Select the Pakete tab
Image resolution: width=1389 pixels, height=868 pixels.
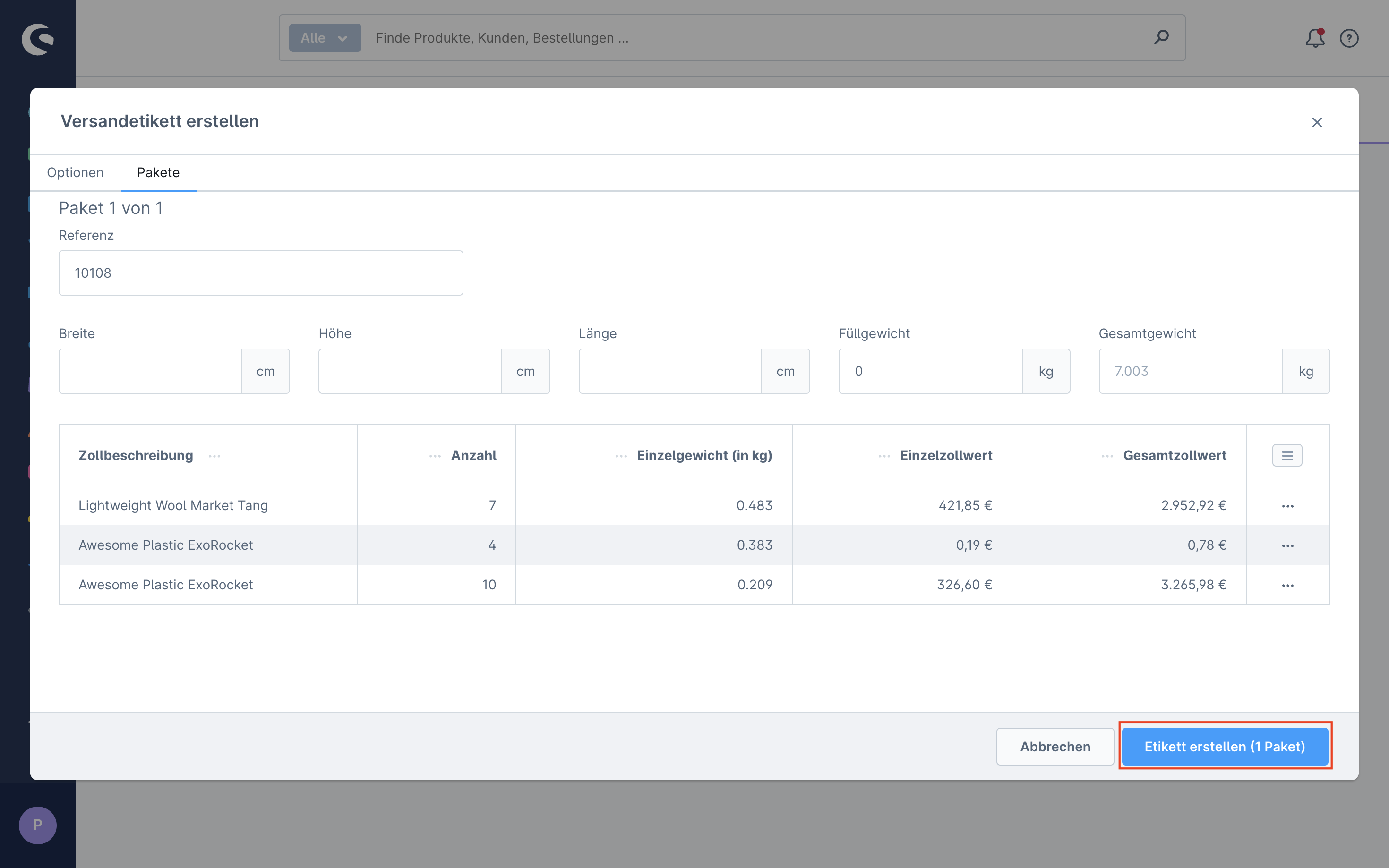tap(158, 172)
